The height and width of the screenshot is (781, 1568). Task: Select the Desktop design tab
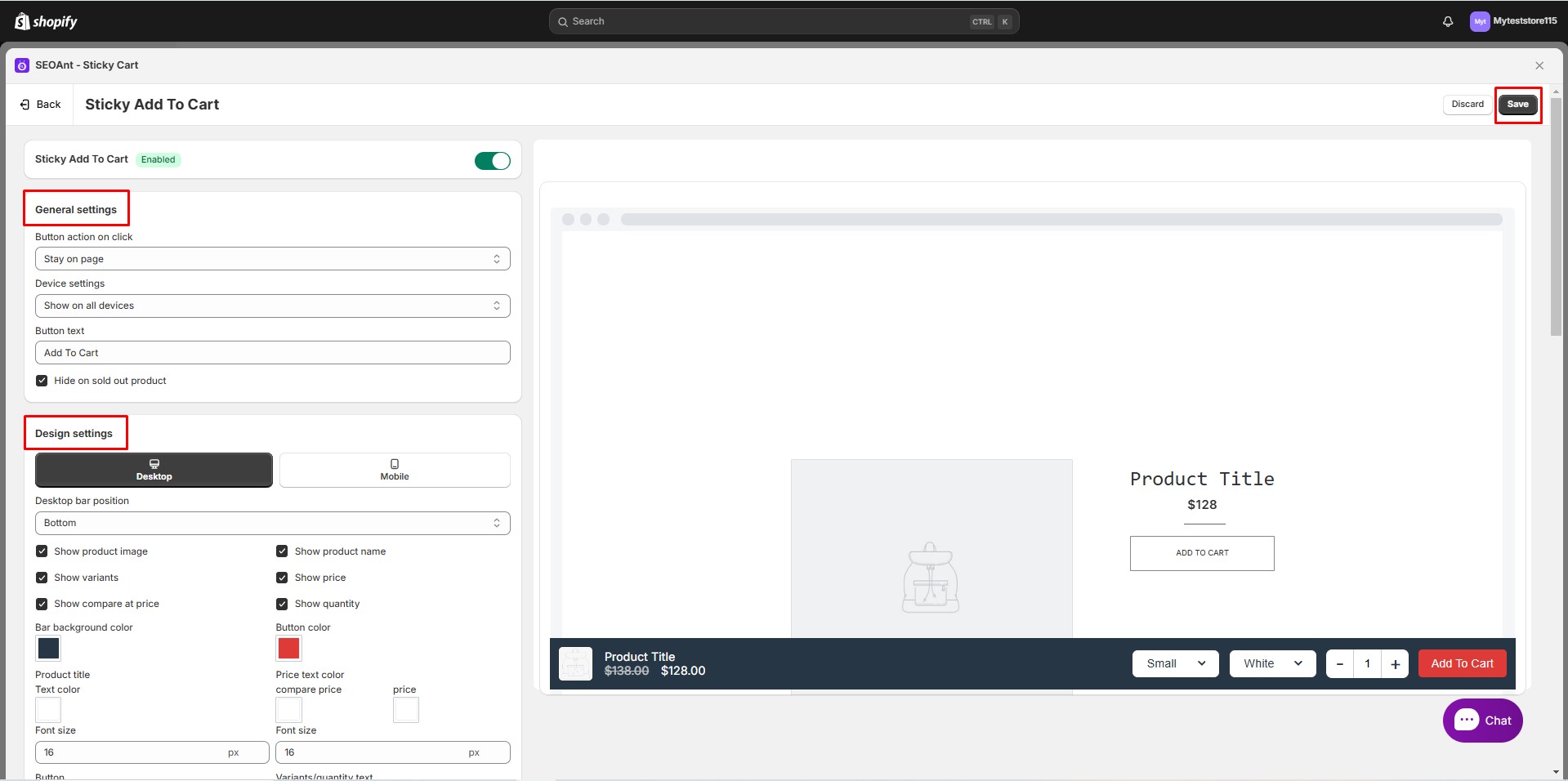154,470
